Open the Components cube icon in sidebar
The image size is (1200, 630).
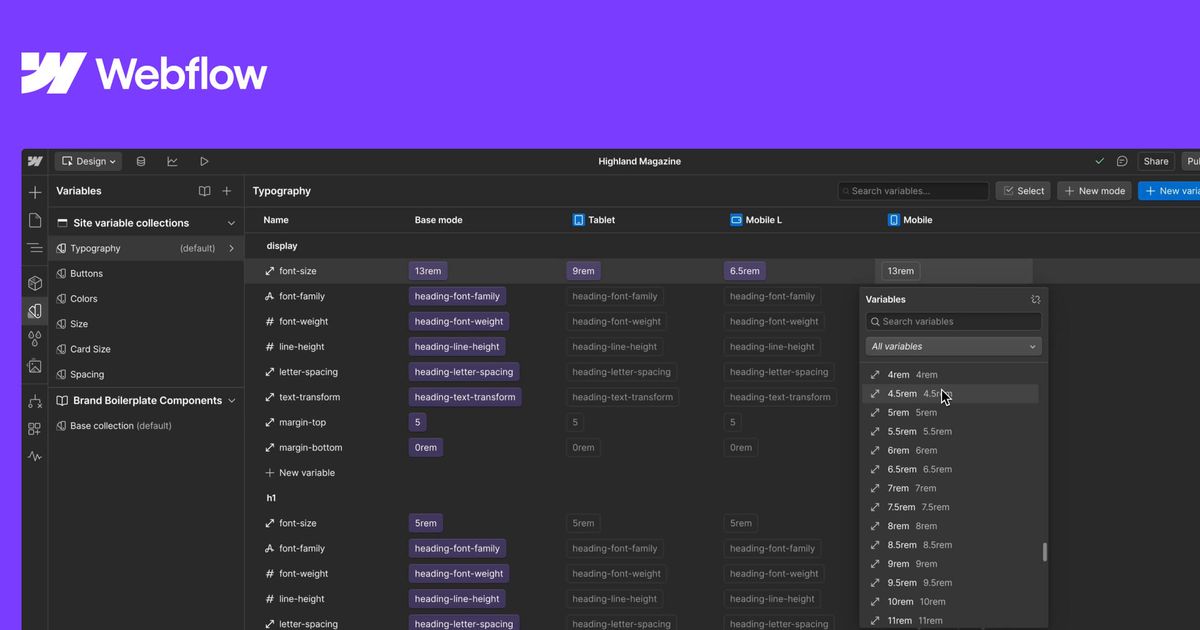tap(35, 284)
